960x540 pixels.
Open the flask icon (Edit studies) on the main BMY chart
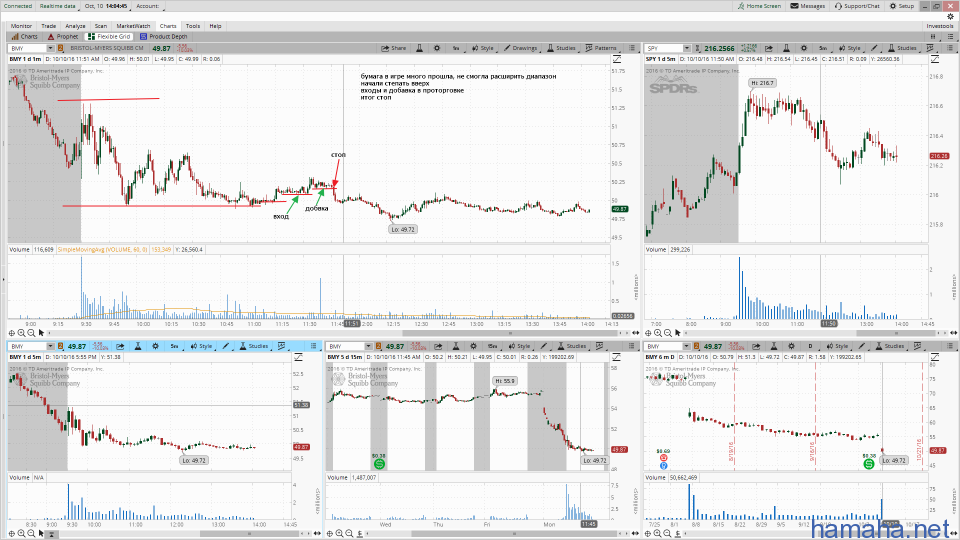[x=419, y=48]
